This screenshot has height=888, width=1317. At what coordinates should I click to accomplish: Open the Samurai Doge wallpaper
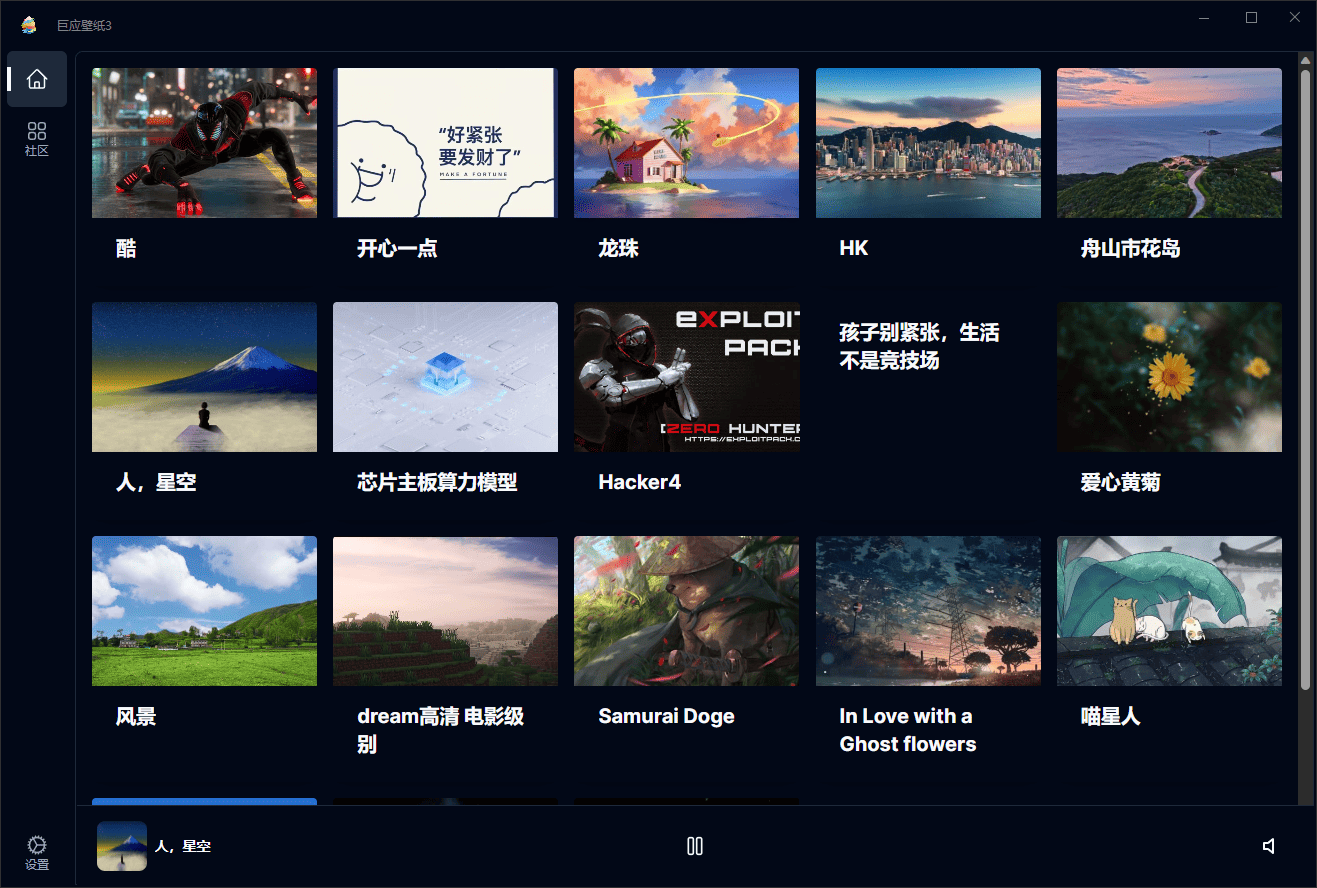pyautogui.click(x=686, y=611)
